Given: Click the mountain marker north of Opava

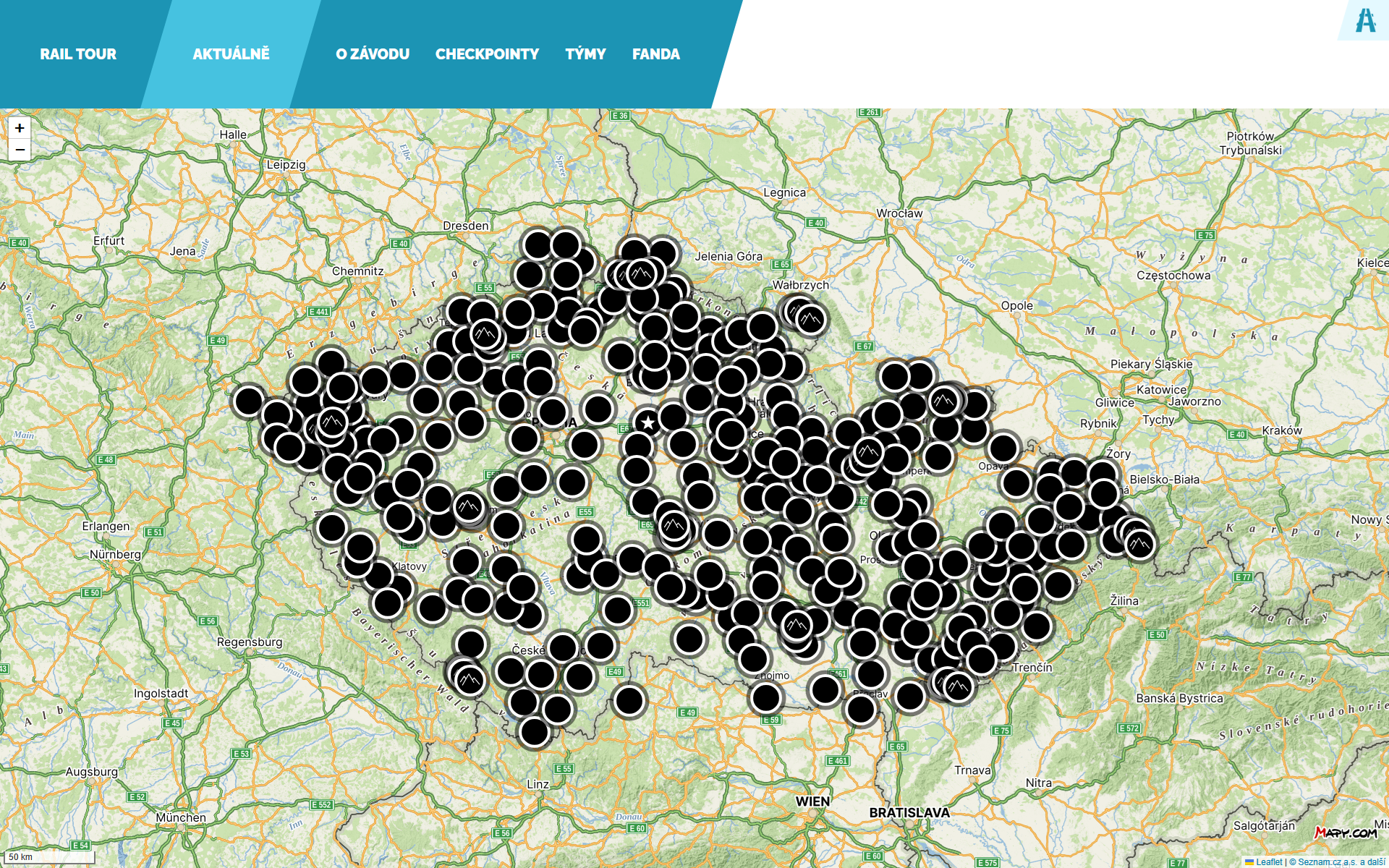Looking at the screenshot, I should (943, 400).
